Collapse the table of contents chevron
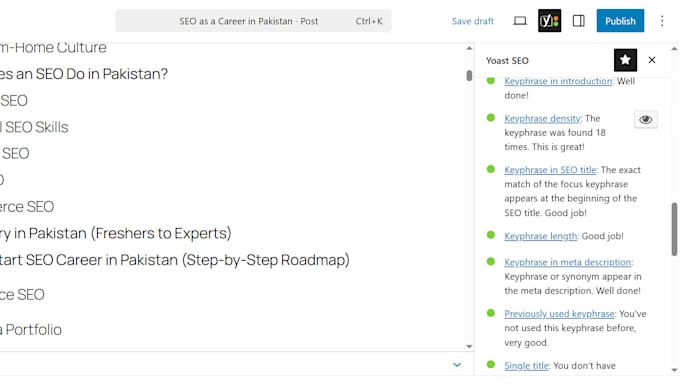680x392 pixels. [457, 365]
